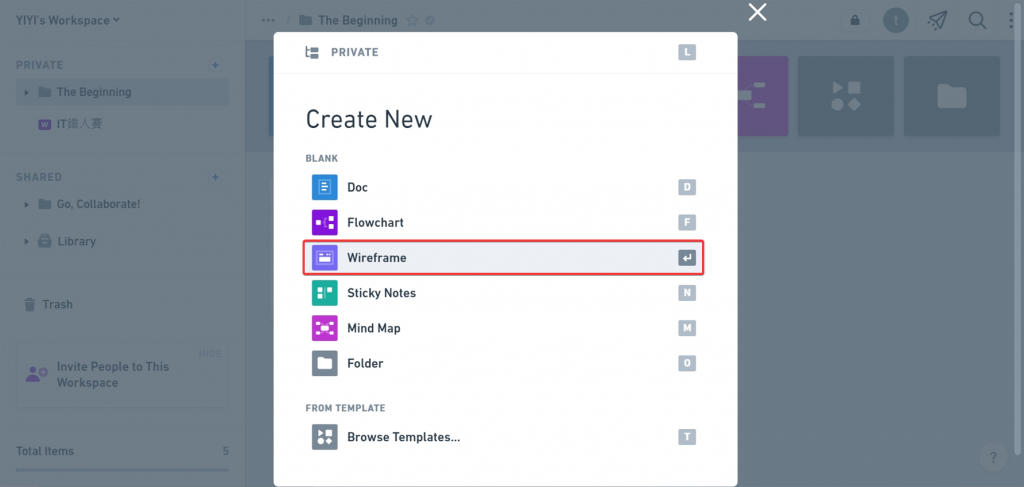Screen dimensions: 1024x487
Task: Hide the invite people card
Action: (x=210, y=354)
